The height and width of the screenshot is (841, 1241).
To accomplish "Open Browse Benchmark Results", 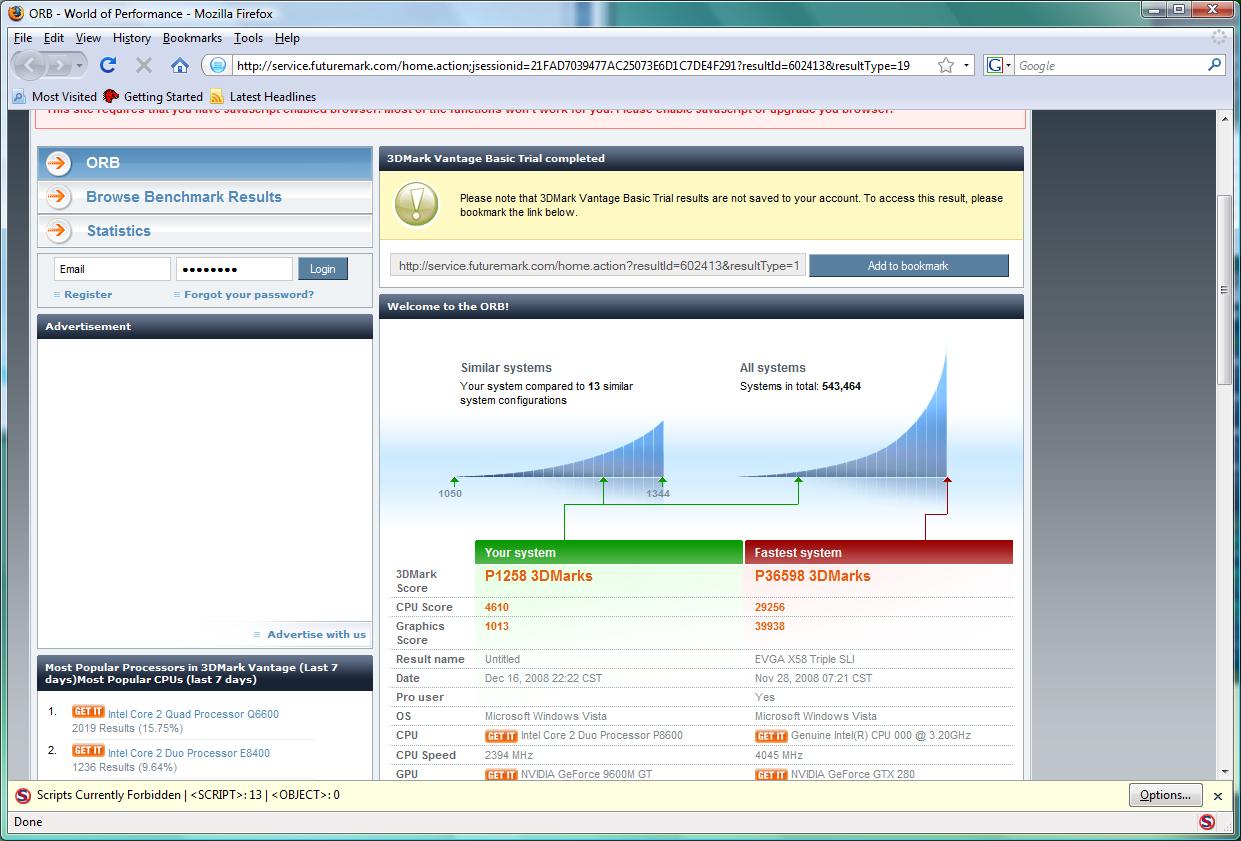I will 205,197.
